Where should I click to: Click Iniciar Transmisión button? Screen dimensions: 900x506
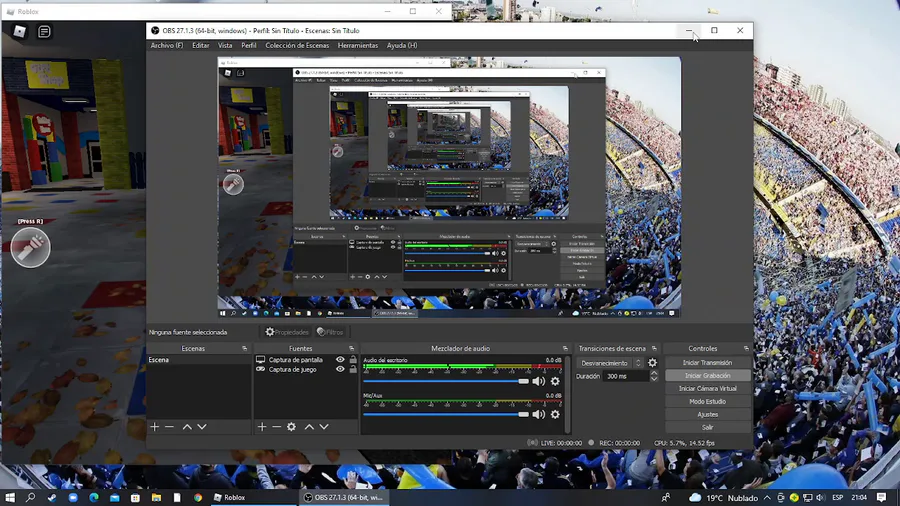coord(707,363)
